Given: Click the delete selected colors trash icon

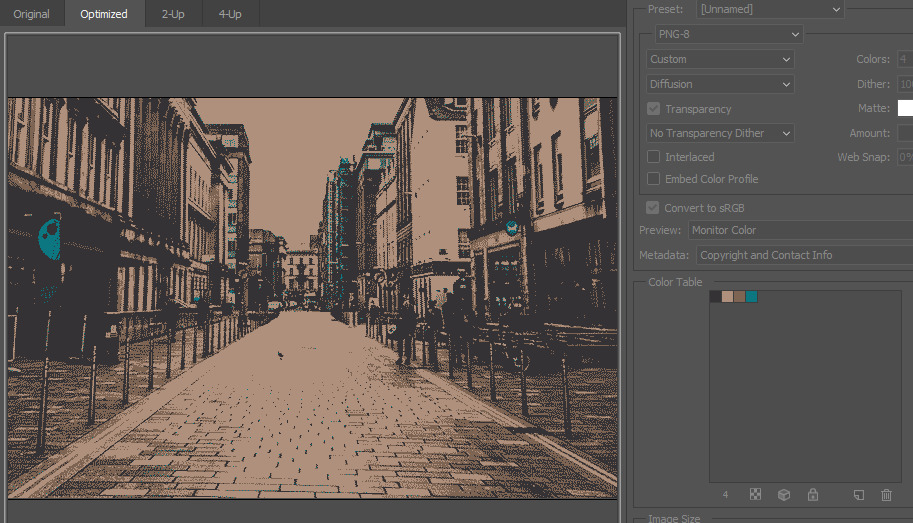Looking at the screenshot, I should [886, 494].
